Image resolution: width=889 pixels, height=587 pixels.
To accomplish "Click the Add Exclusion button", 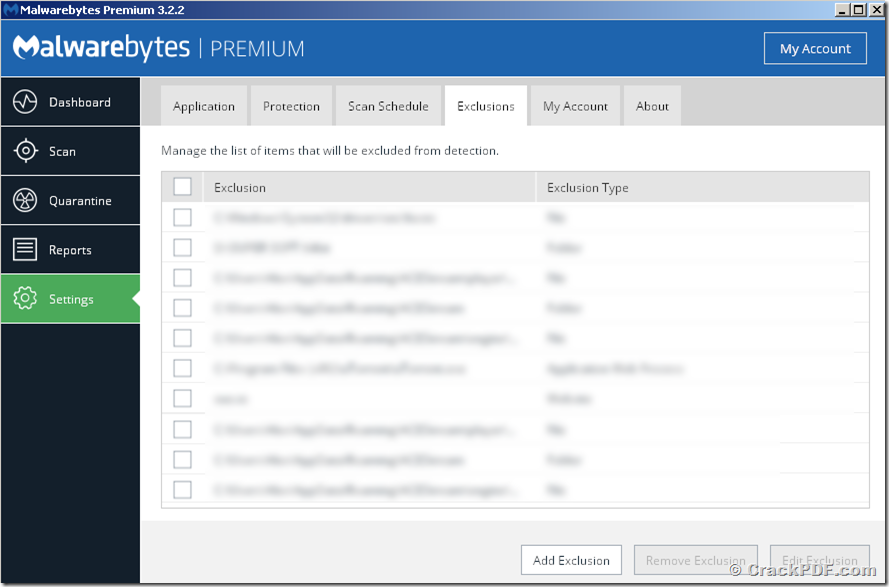I will (x=572, y=560).
